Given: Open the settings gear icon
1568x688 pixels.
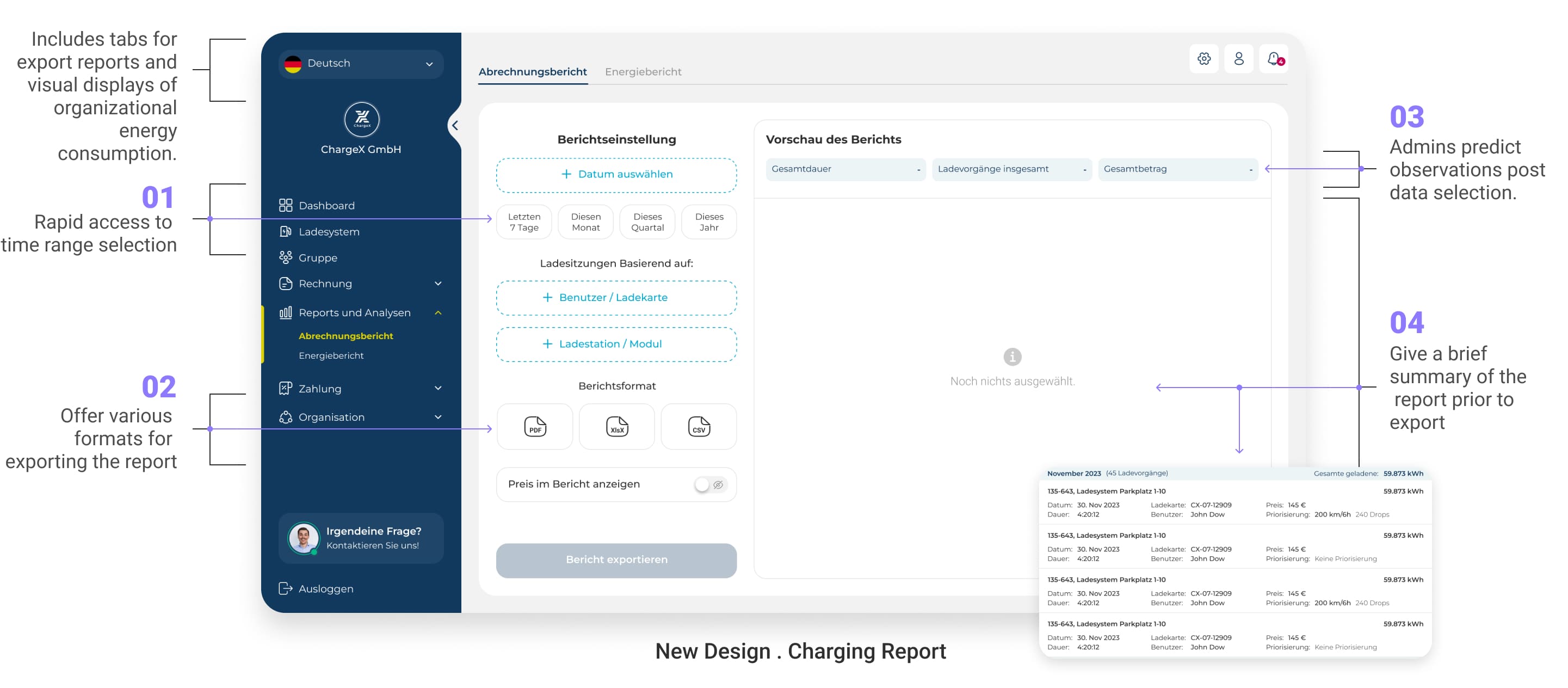Looking at the screenshot, I should [1203, 58].
